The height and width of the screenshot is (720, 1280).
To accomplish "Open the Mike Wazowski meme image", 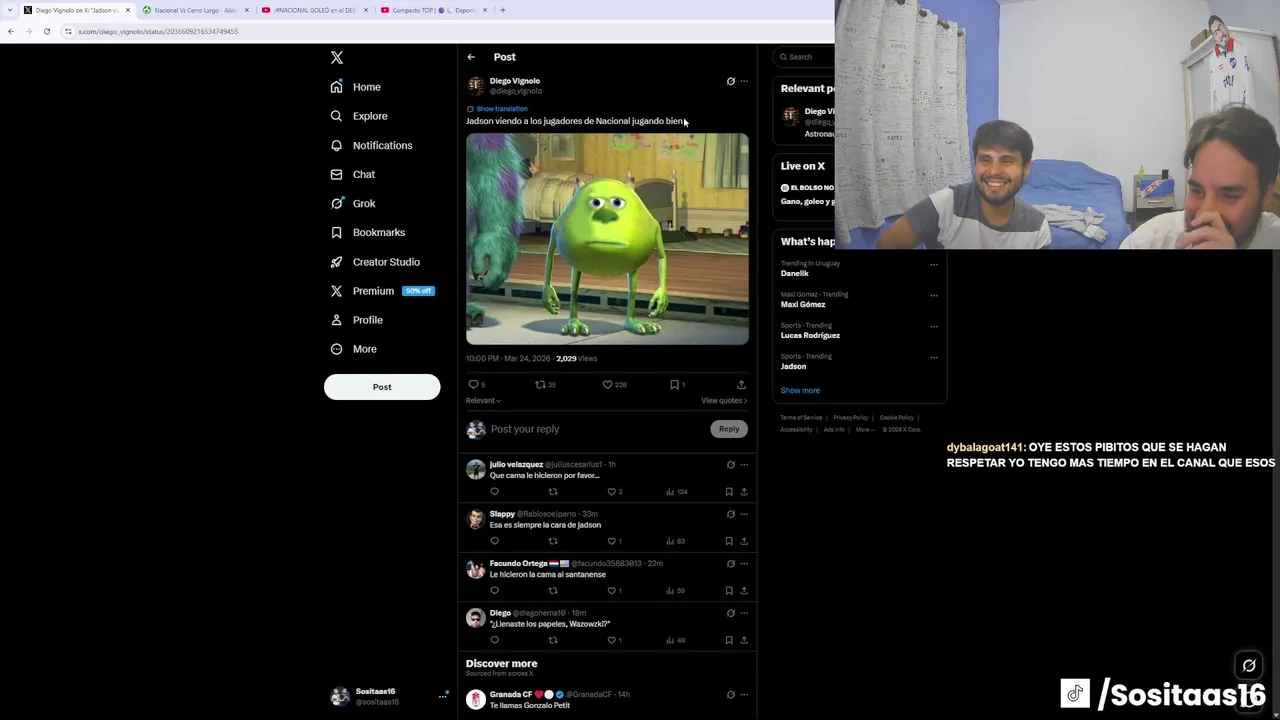I will (x=607, y=239).
